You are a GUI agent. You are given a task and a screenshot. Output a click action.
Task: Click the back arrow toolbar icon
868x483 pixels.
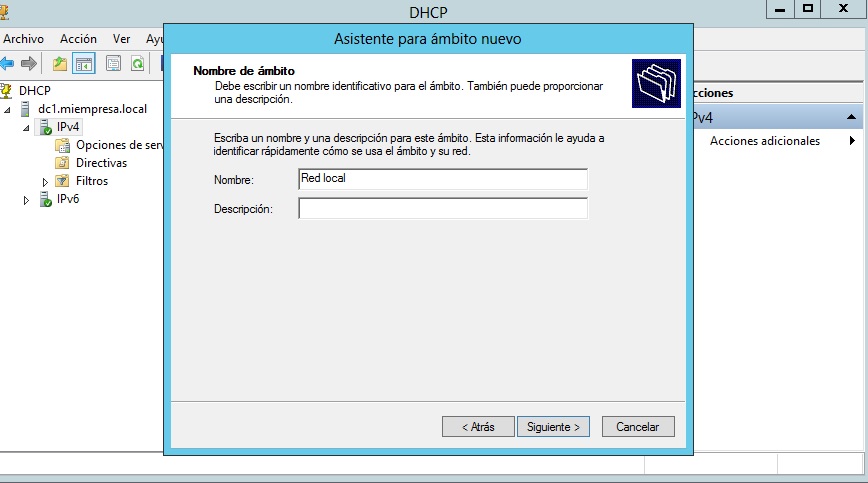8,64
